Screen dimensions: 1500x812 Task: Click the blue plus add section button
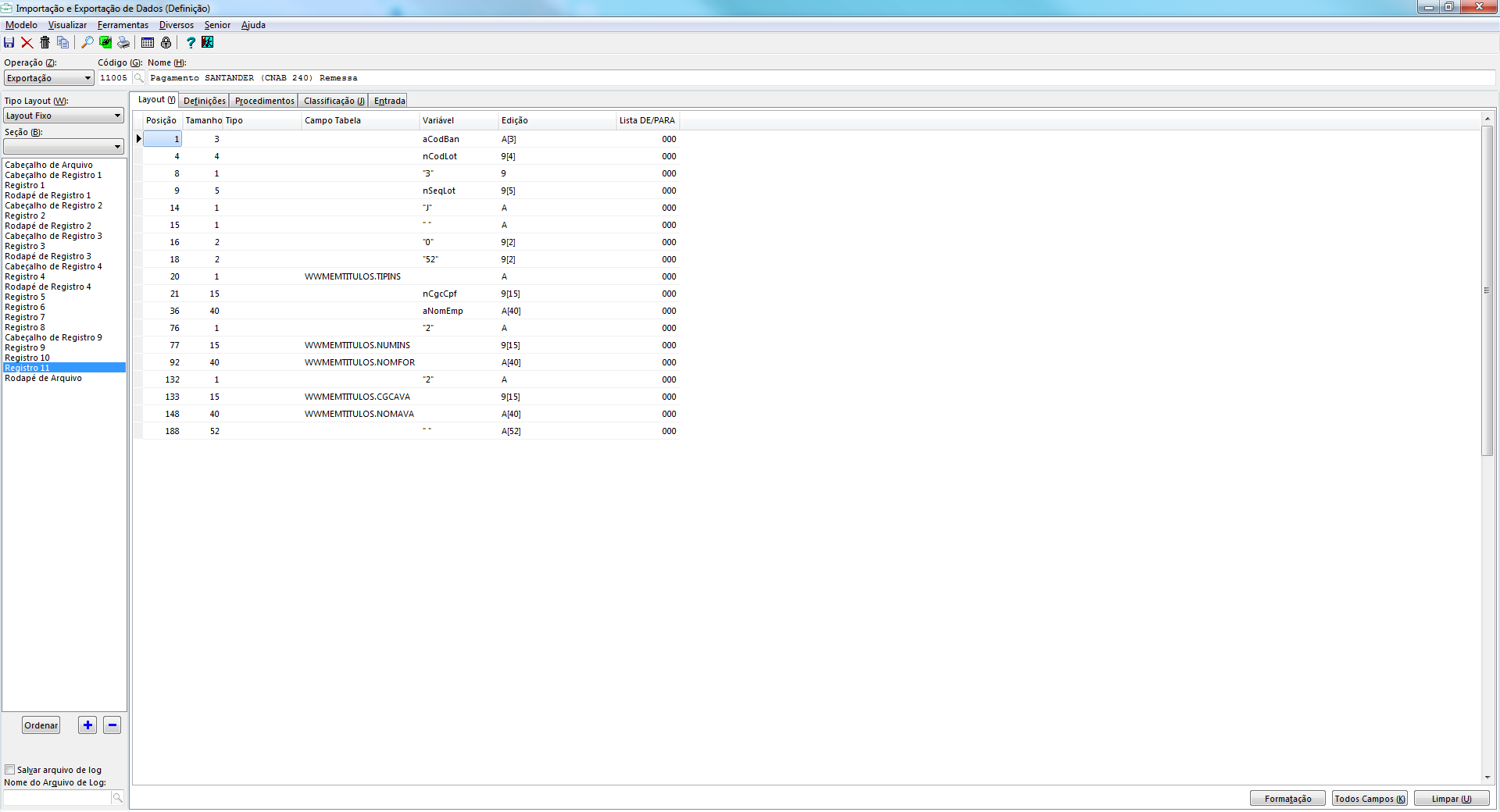87,725
